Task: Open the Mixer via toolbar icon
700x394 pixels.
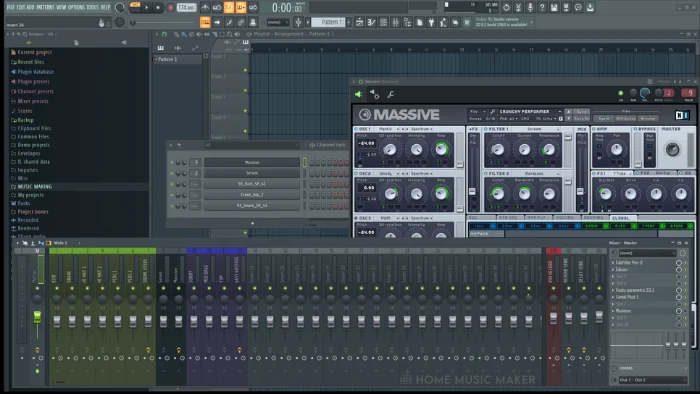Action: point(395,22)
